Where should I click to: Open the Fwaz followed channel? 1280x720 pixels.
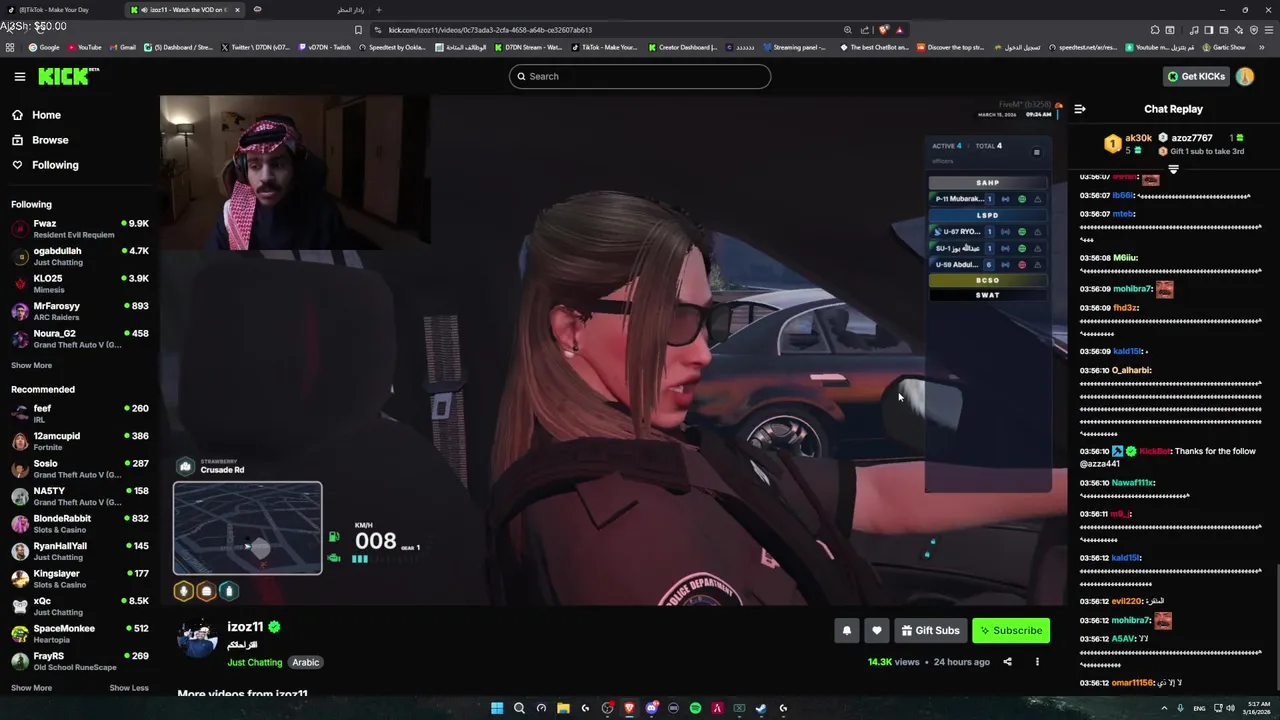click(x=80, y=229)
